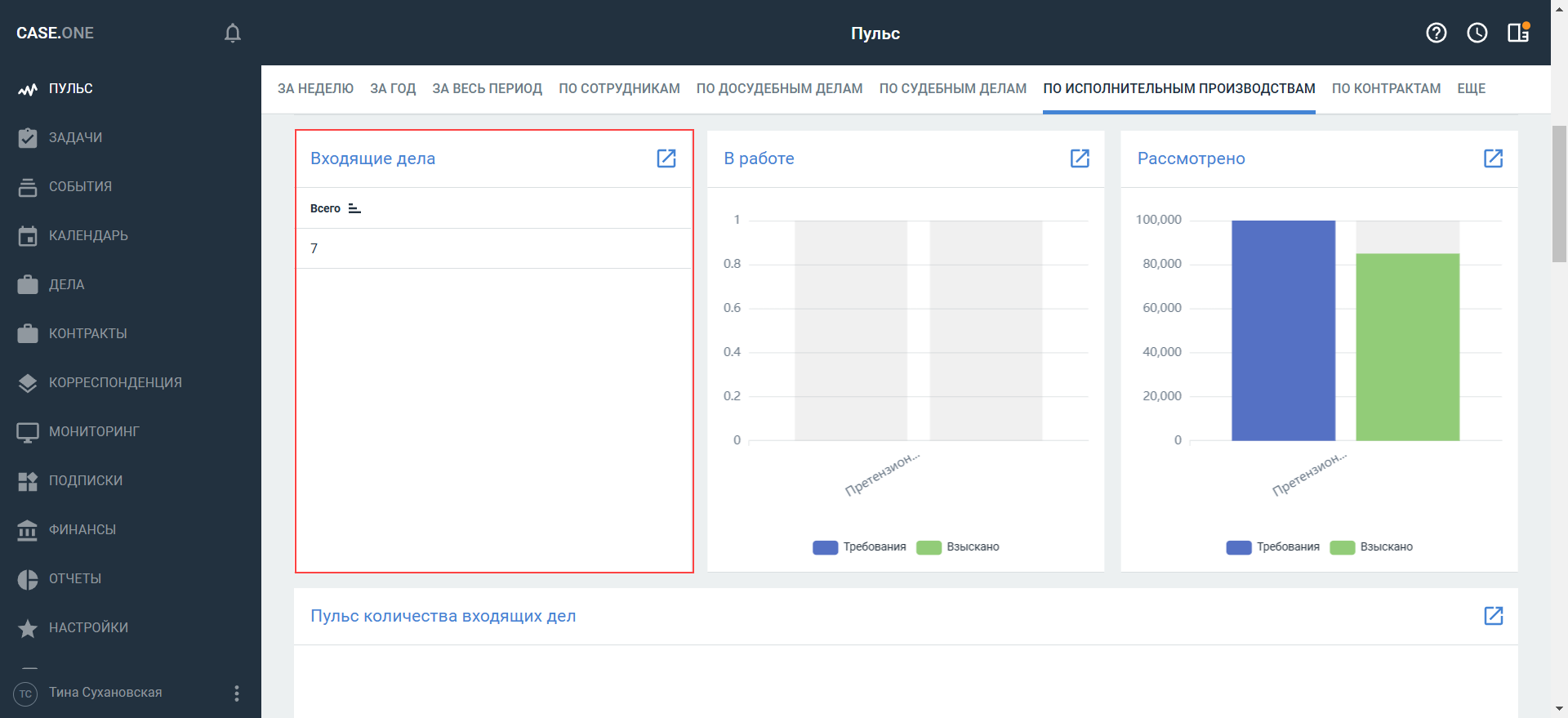Open the notifications bell
Viewport: 1568px width, 718px height.
click(x=233, y=33)
